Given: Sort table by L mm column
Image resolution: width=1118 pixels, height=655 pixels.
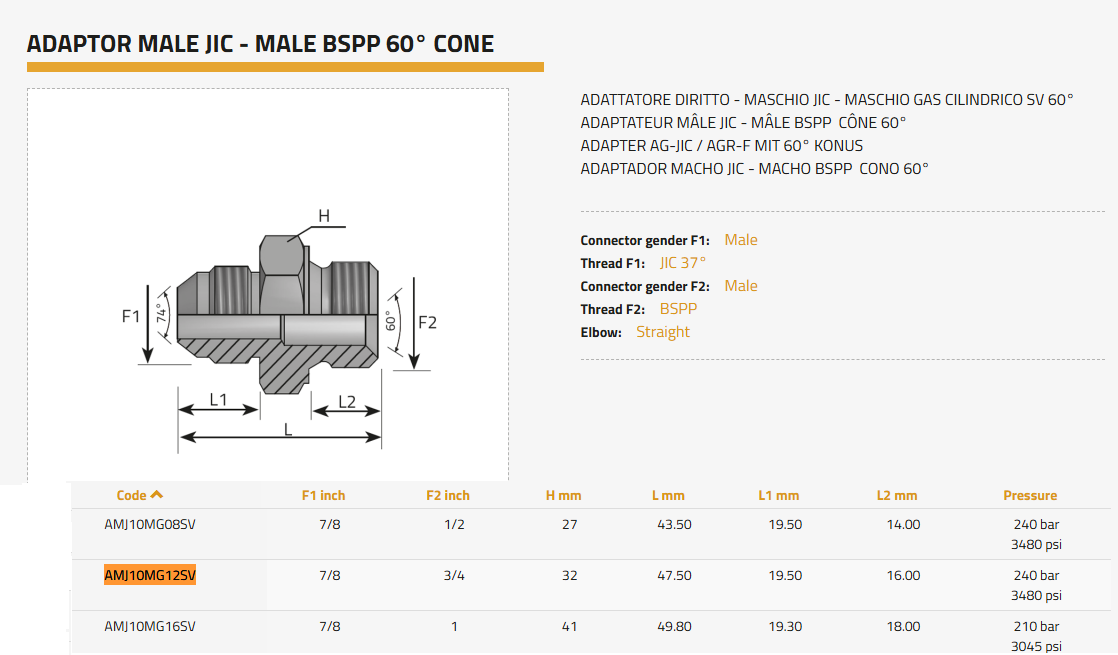Looking at the screenshot, I should (x=668, y=495).
